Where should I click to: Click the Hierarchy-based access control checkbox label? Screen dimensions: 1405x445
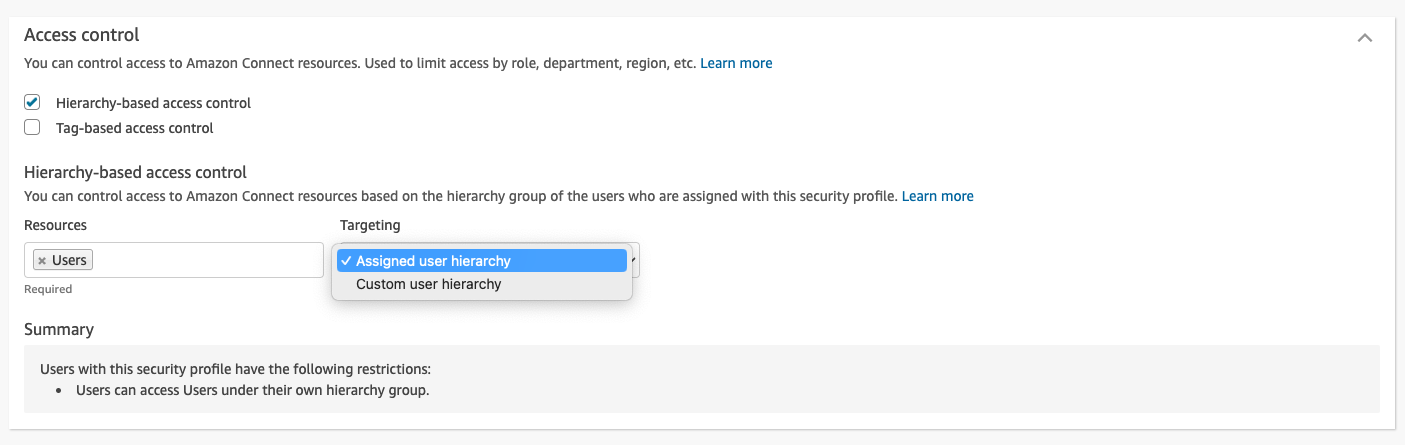pyautogui.click(x=153, y=103)
